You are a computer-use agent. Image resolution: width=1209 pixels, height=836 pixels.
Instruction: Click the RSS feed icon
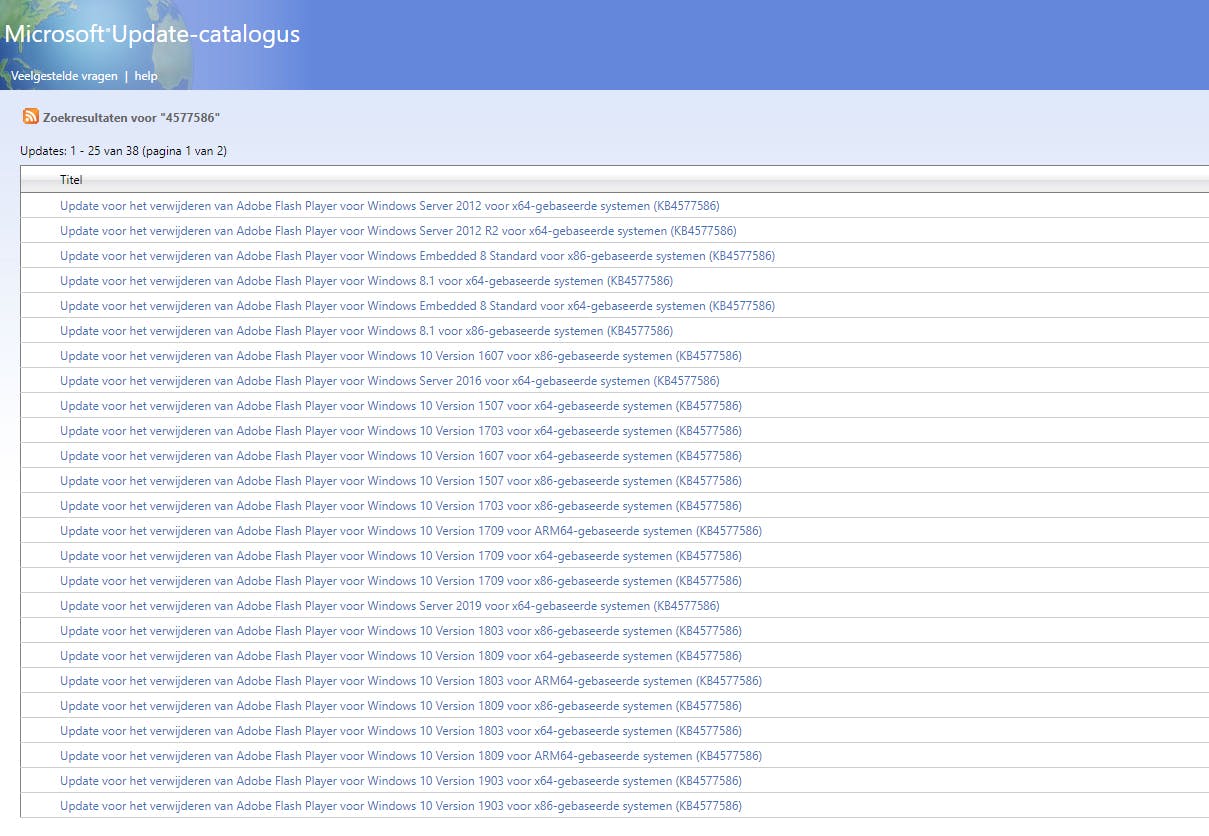[x=31, y=117]
